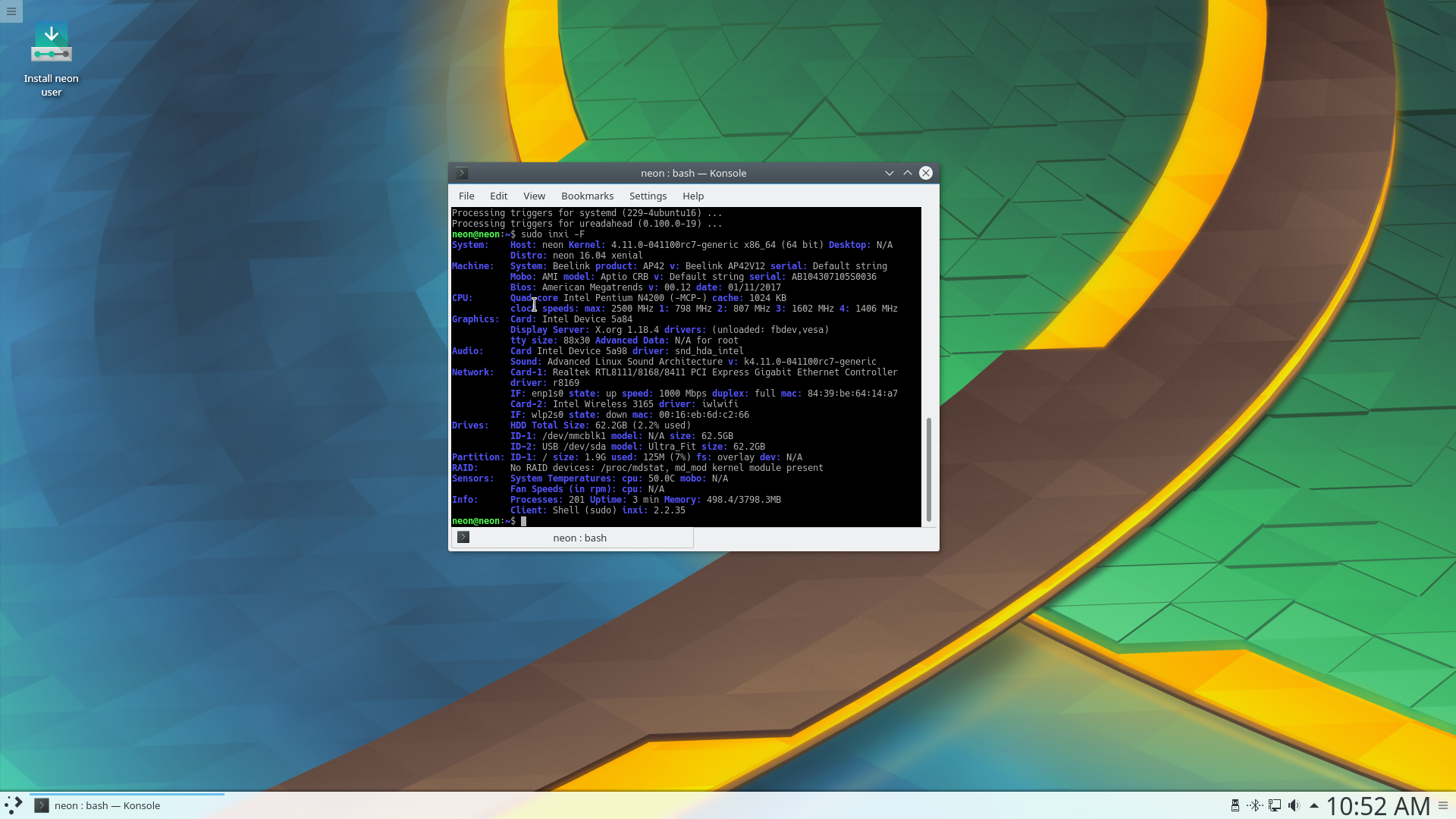Open the Help menu in Konsole

click(693, 196)
